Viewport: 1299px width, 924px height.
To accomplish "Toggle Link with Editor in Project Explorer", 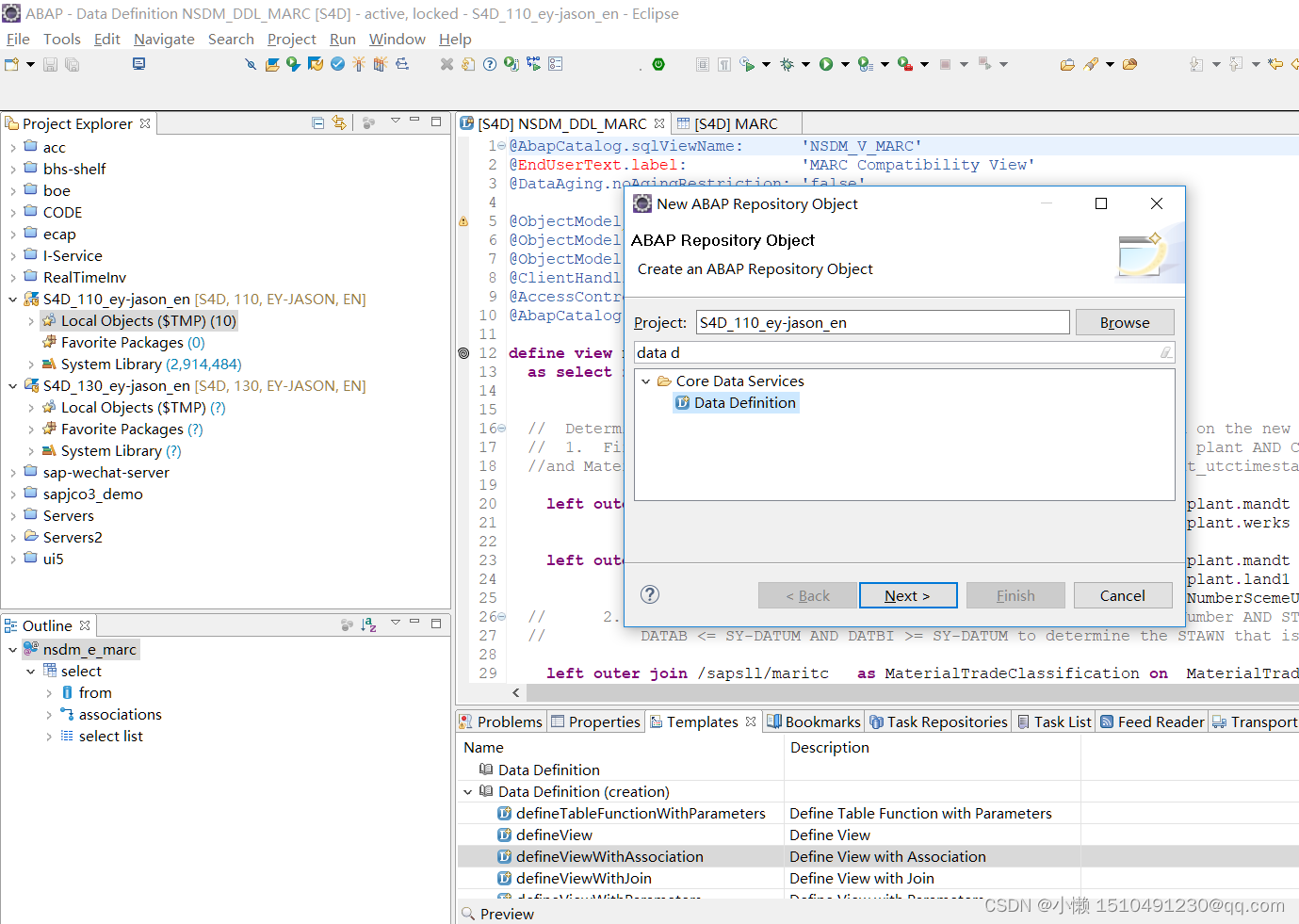I will tap(339, 122).
